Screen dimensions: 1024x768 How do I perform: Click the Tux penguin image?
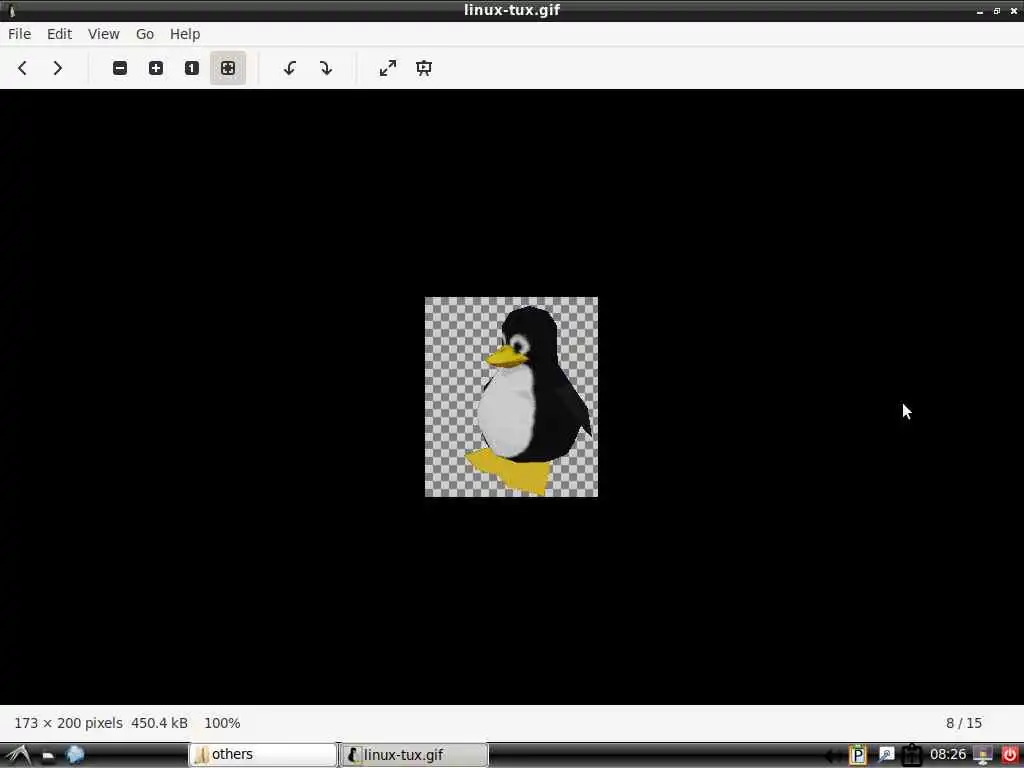(511, 396)
